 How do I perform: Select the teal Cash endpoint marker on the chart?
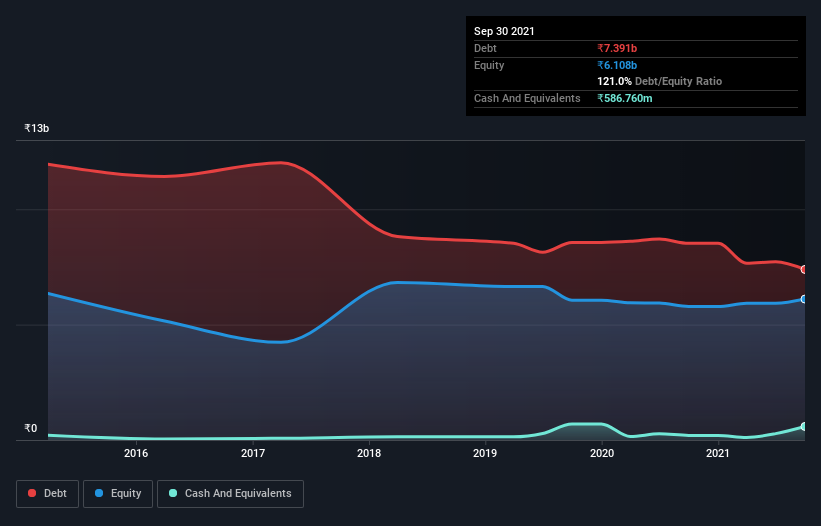tap(804, 427)
